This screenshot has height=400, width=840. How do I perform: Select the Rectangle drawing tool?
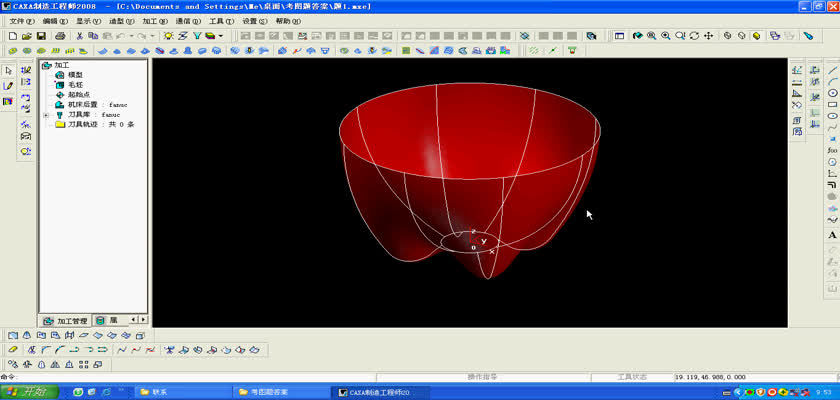point(832,104)
